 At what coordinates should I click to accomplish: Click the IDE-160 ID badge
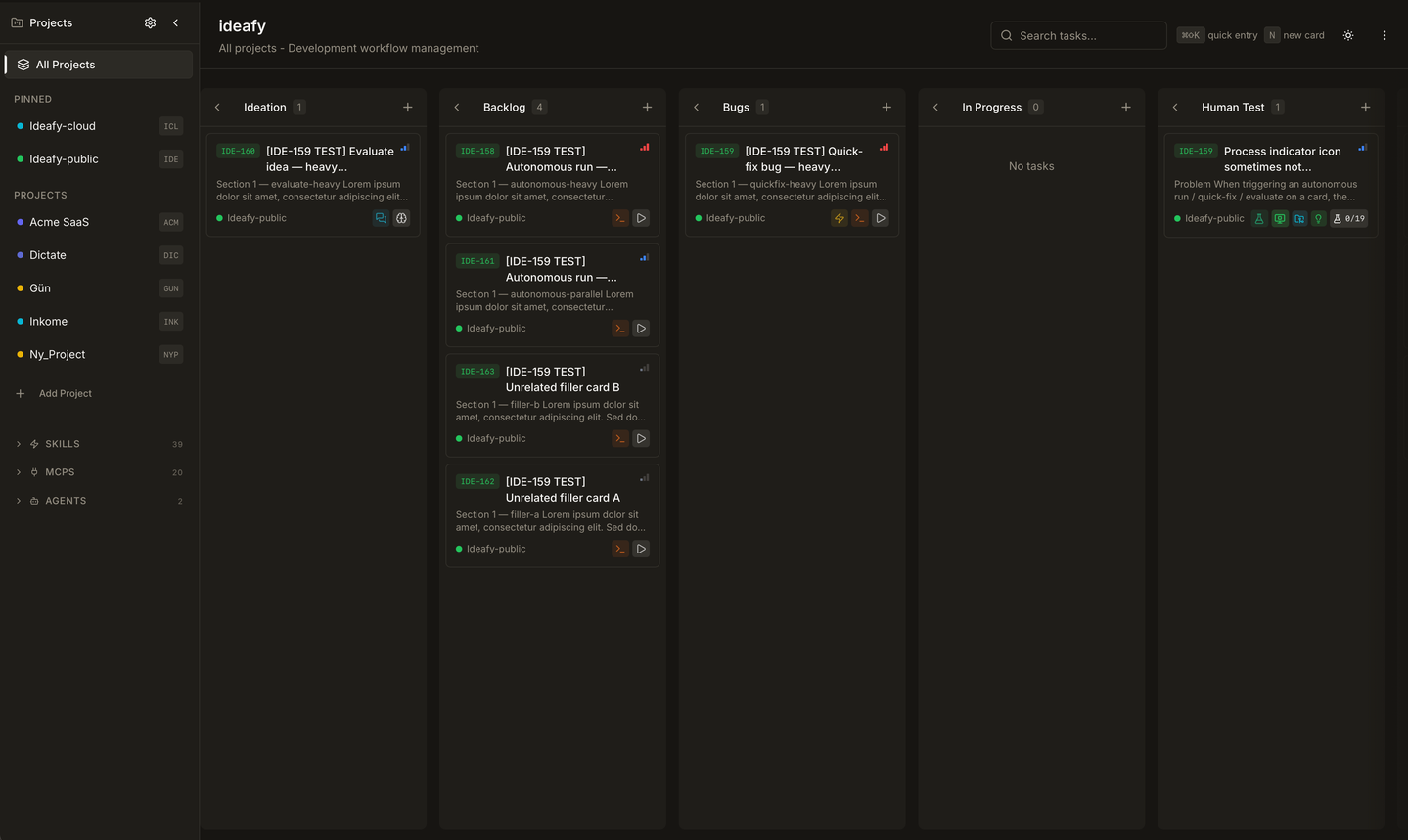pos(238,151)
